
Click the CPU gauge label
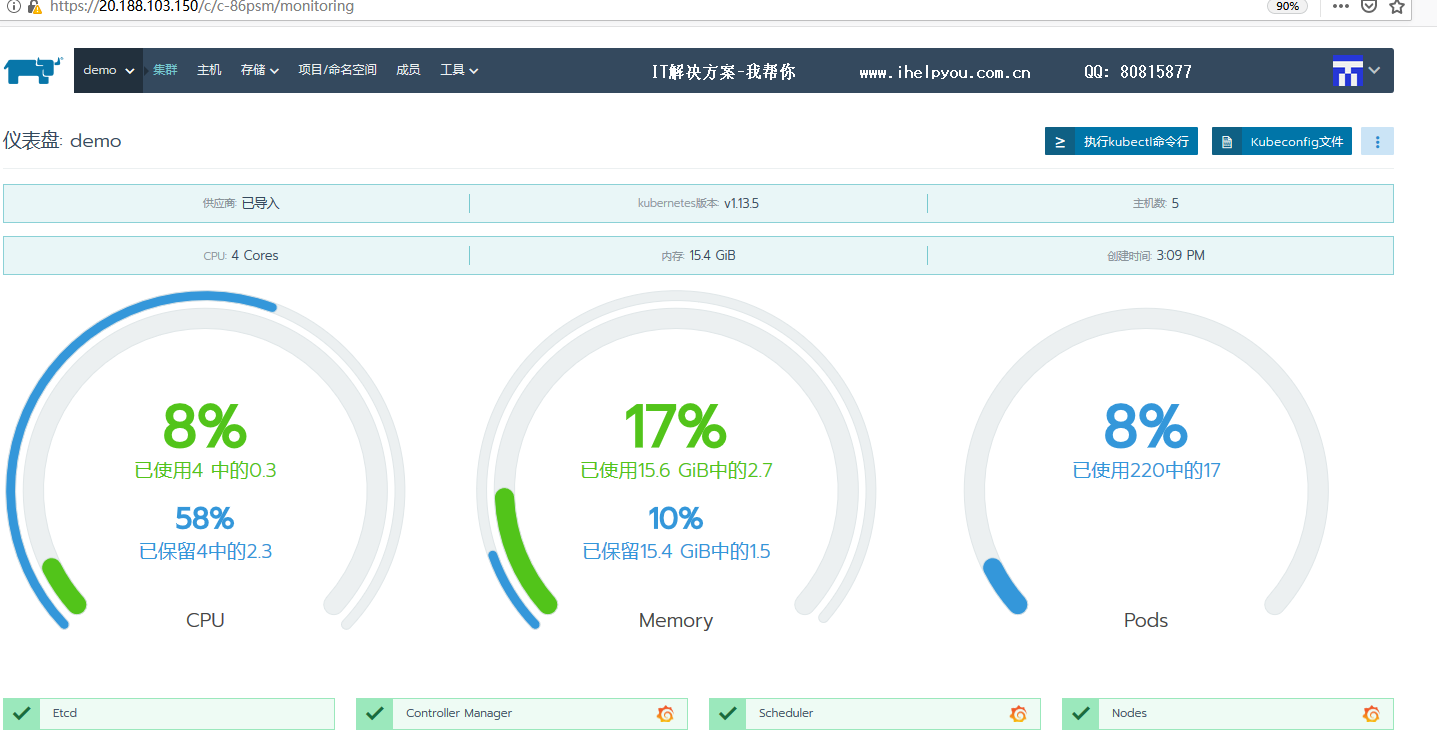click(x=205, y=620)
